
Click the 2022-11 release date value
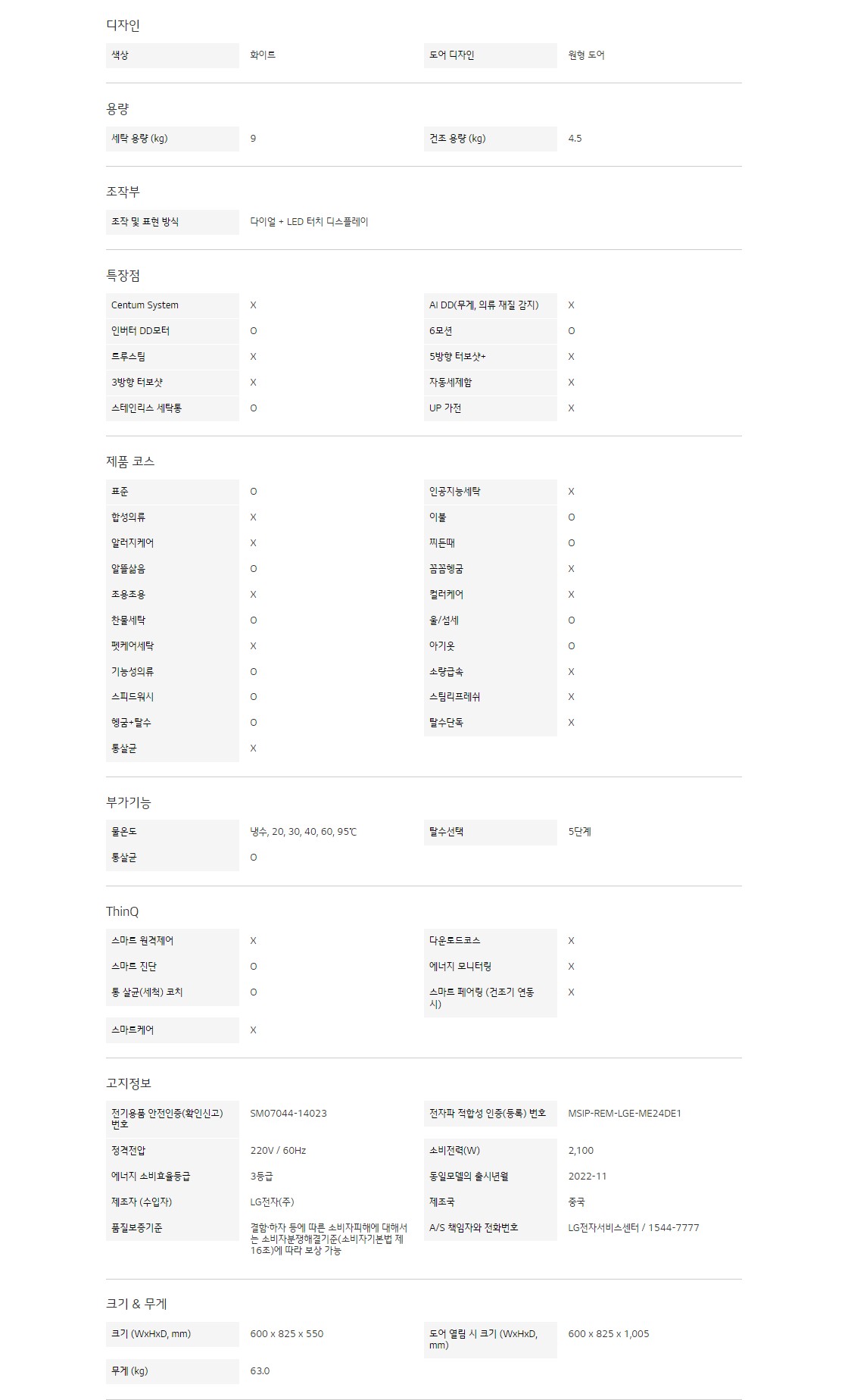tap(588, 1177)
